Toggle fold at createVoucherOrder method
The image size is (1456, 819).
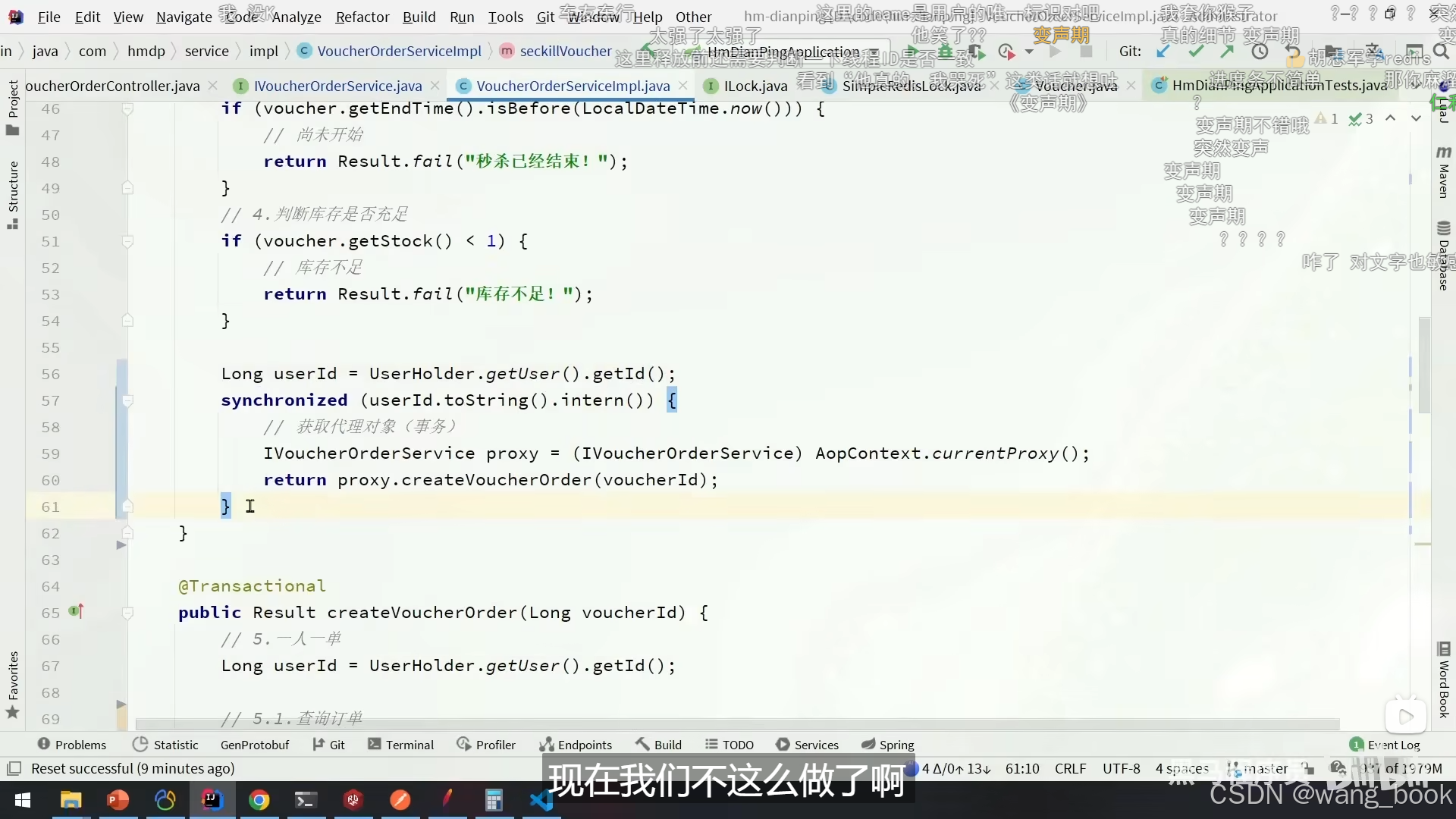tap(127, 613)
